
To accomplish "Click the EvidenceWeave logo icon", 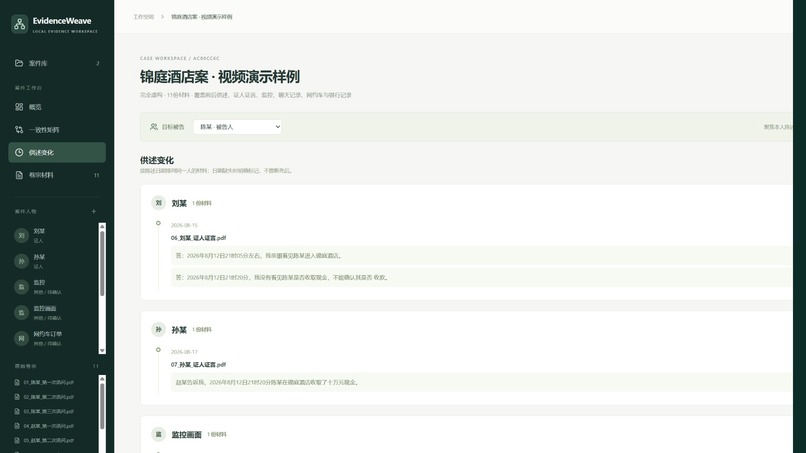I will (20, 24).
